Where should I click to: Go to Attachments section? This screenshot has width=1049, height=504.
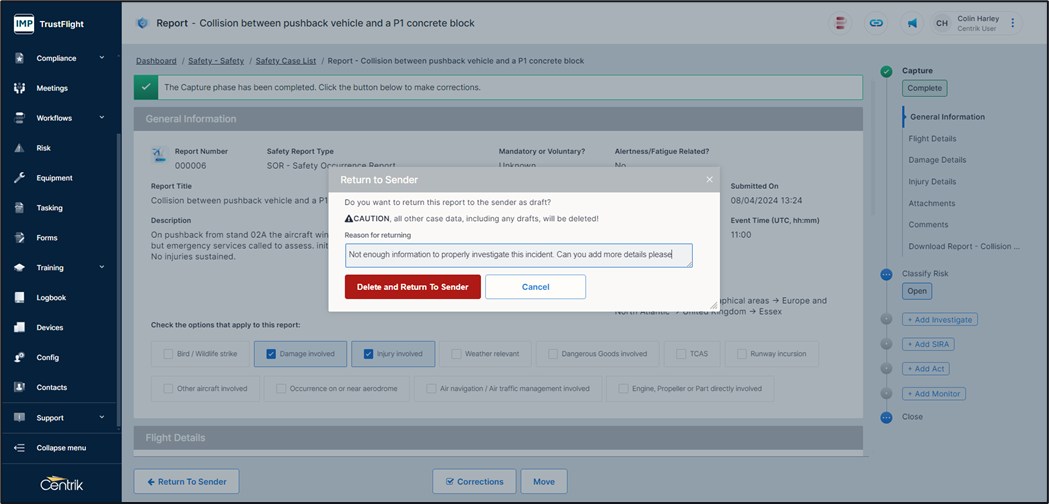931,203
